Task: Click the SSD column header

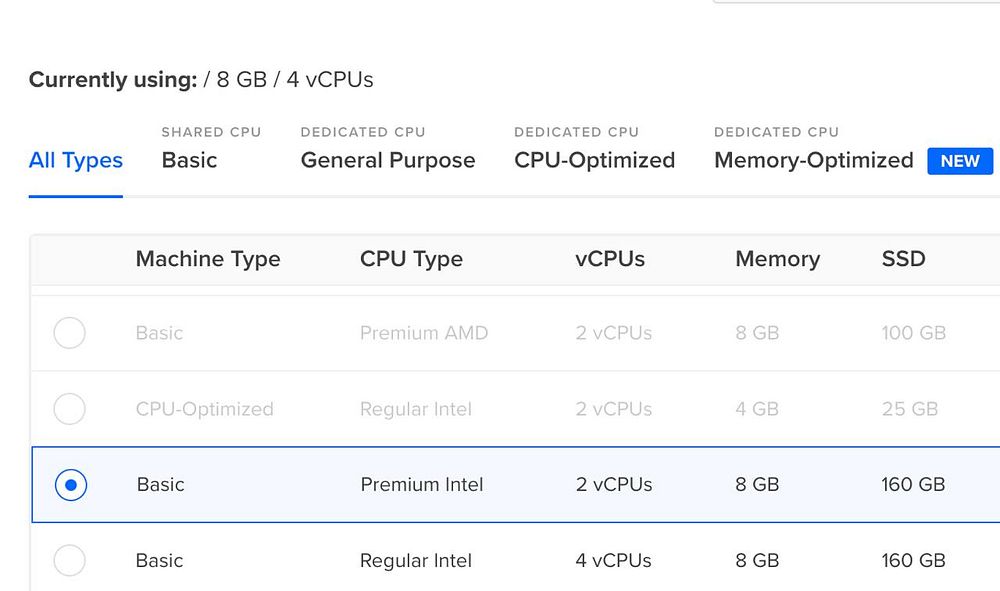Action: click(903, 260)
